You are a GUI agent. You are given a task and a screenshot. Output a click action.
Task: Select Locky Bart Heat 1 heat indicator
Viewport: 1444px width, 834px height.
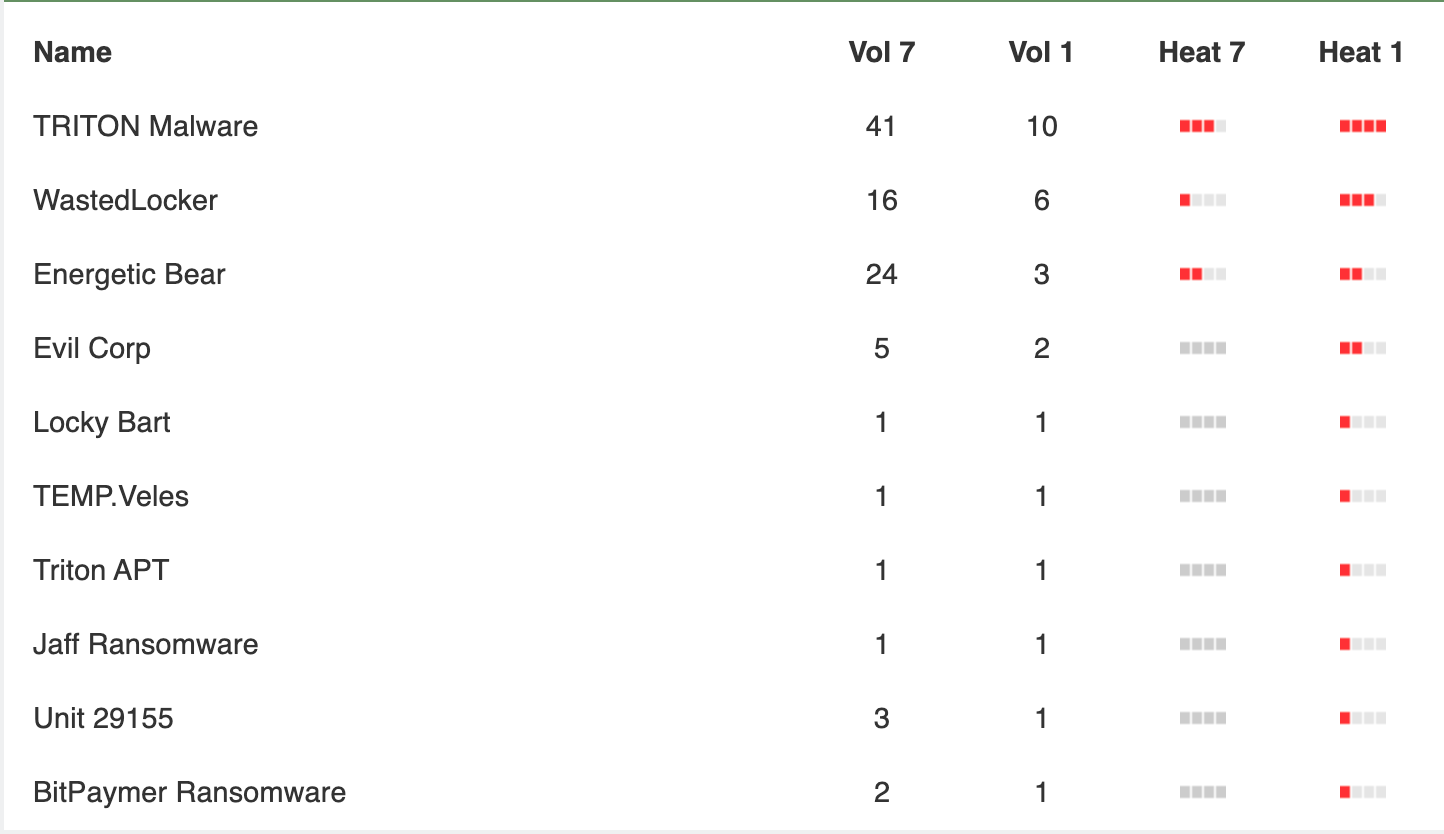pos(1362,422)
